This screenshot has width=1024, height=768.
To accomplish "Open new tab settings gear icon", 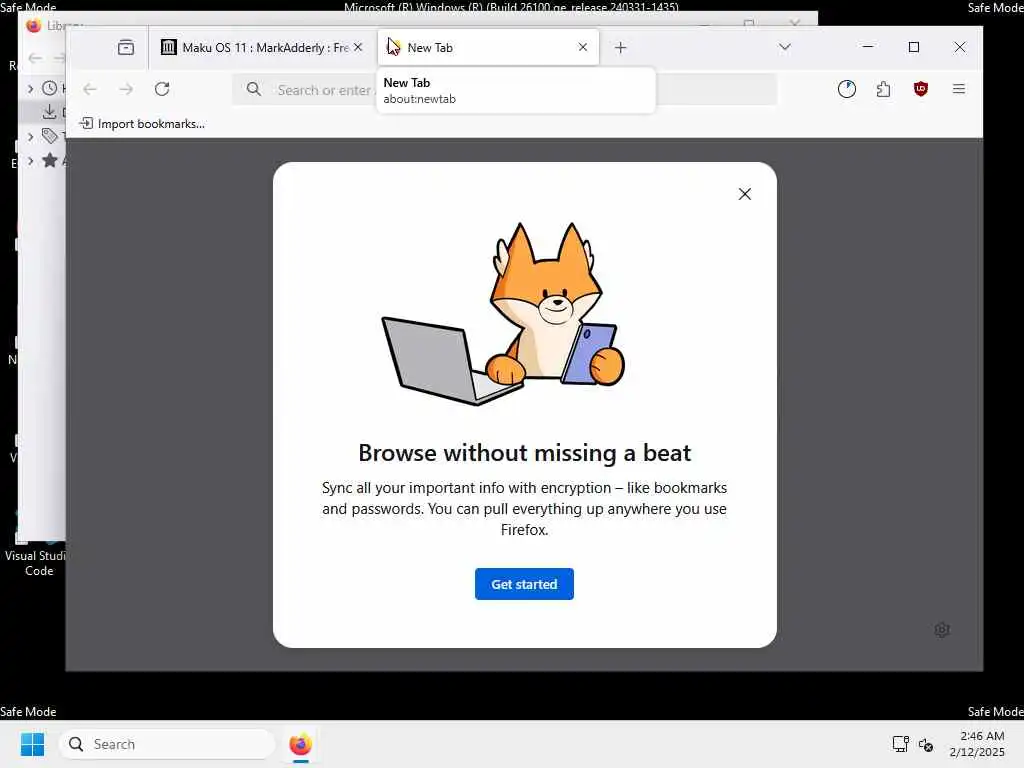I will point(941,630).
